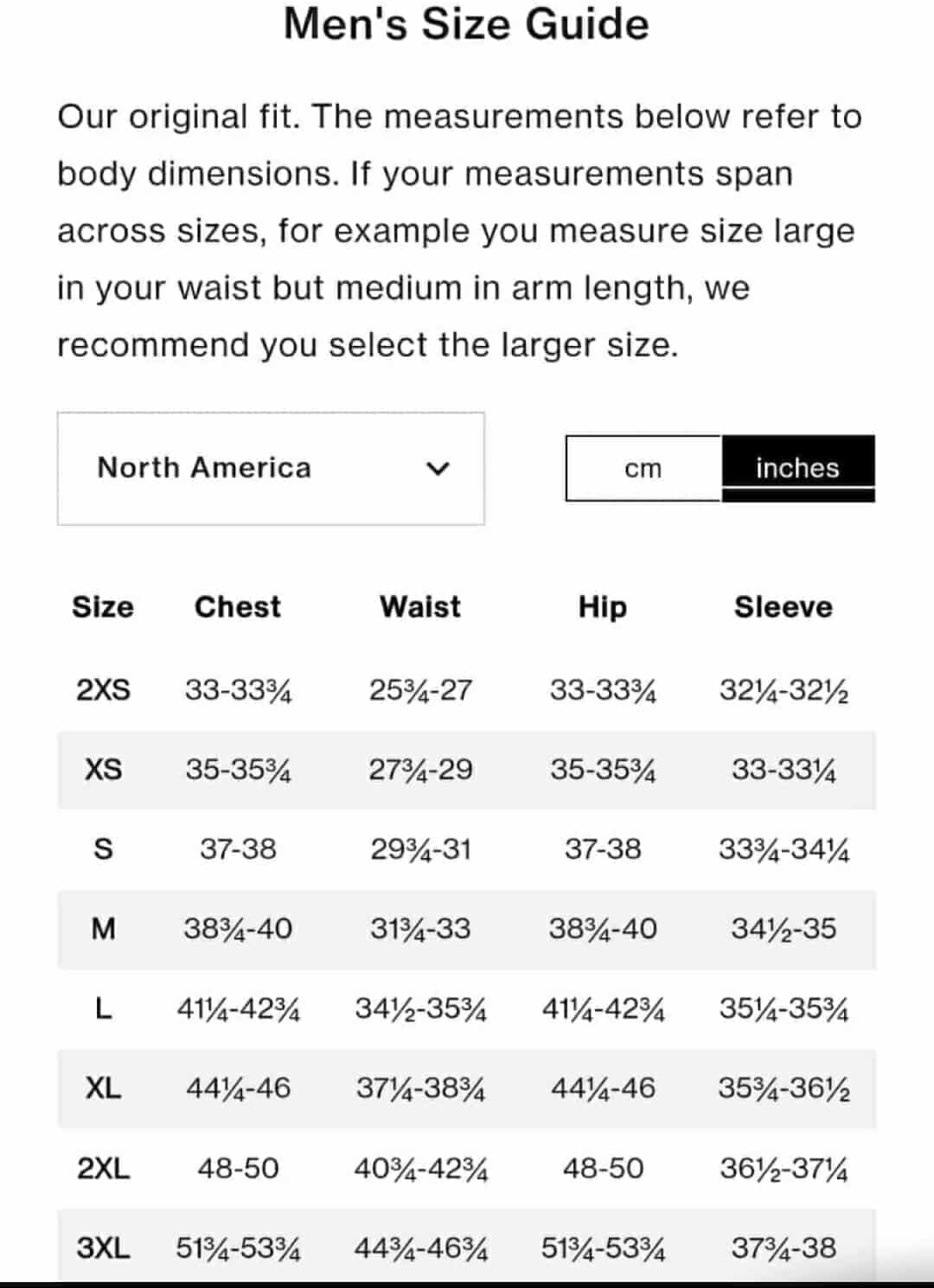Viewport: 934px width, 1288px height.
Task: Click the M chest measurement 38¾-40
Action: (238, 929)
